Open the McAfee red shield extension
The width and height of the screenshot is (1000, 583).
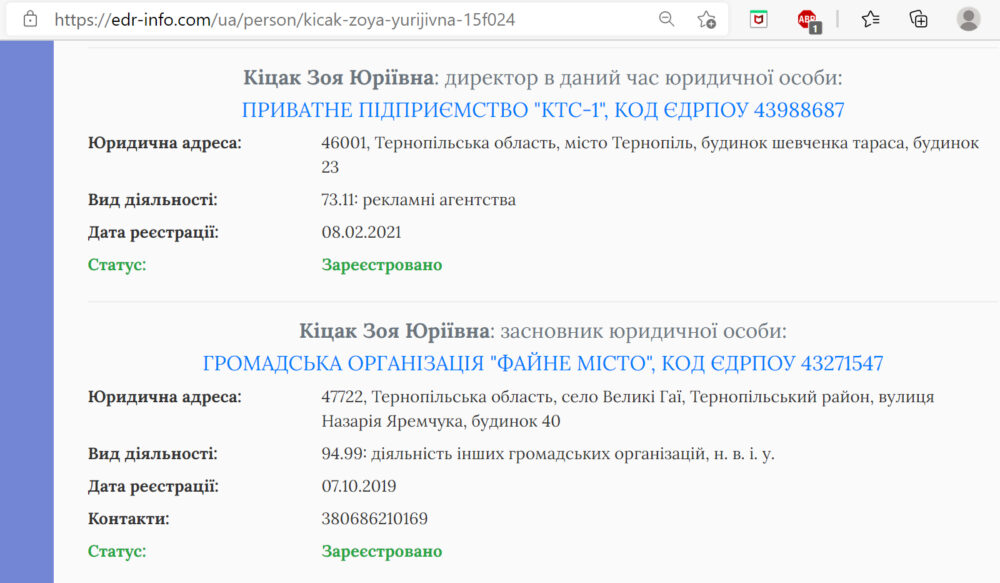(759, 19)
